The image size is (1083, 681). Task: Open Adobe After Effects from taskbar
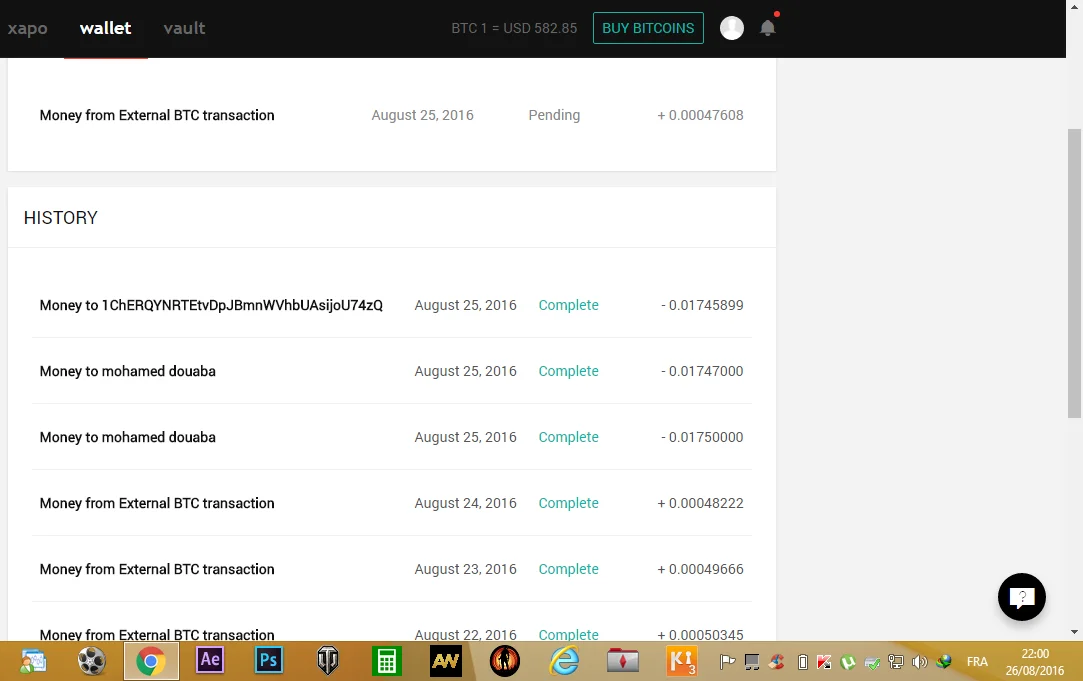[210, 661]
